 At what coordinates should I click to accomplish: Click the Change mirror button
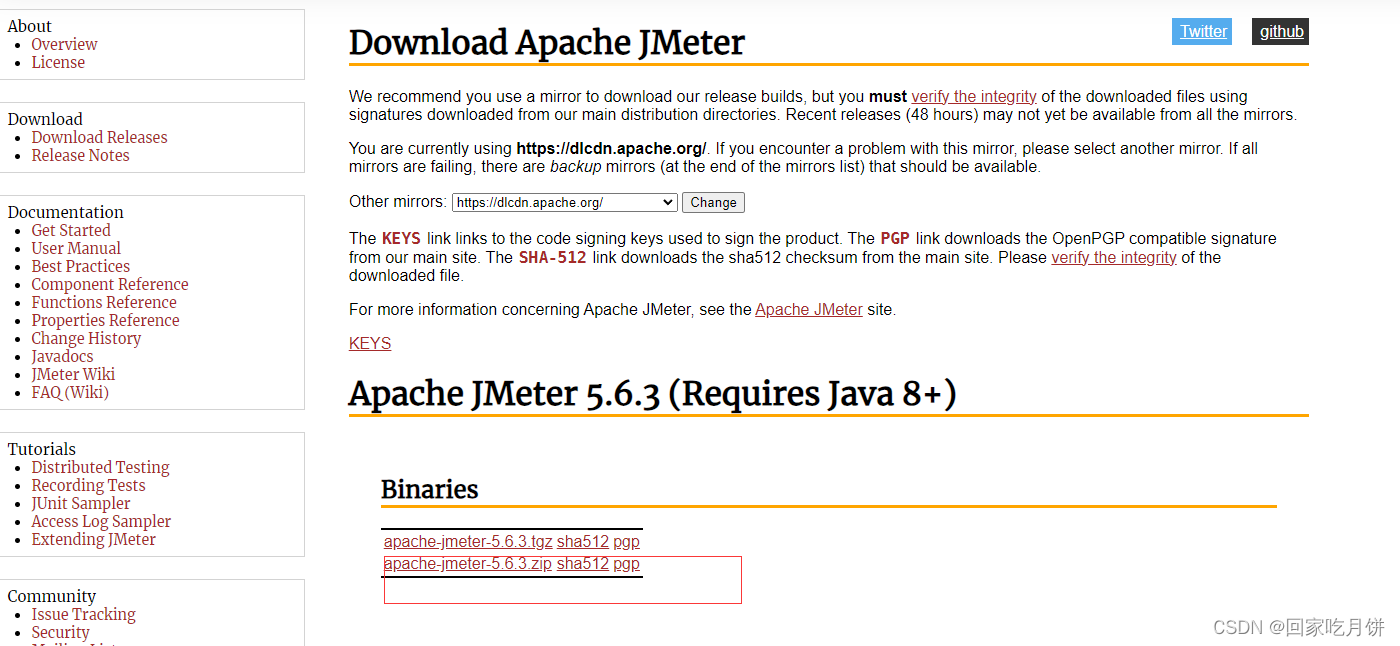tap(713, 202)
